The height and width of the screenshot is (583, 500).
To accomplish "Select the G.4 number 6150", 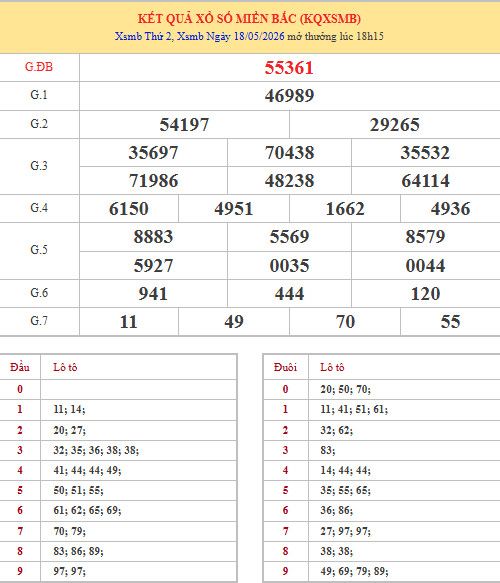I will point(129,209).
